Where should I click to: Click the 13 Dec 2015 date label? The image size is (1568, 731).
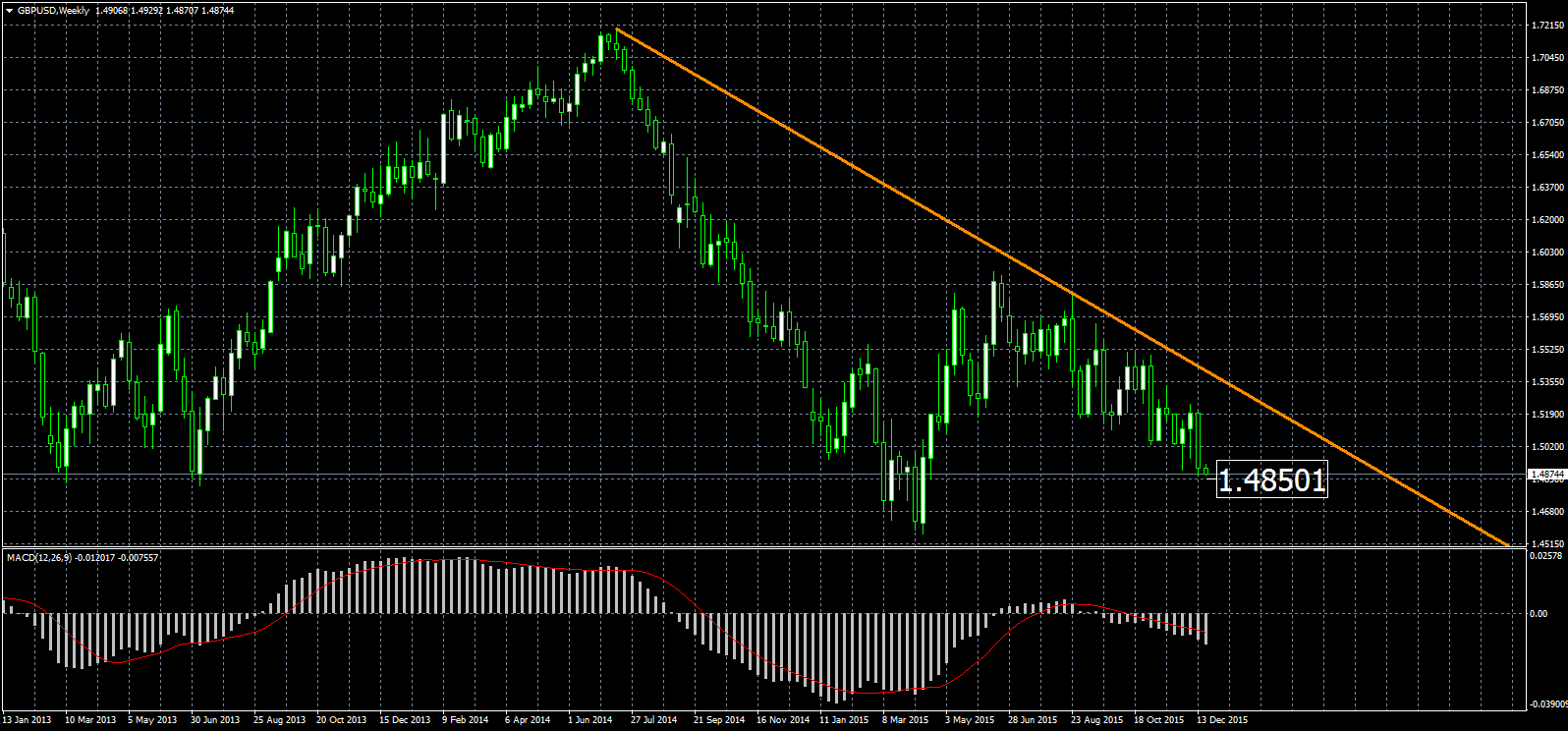pyautogui.click(x=1222, y=720)
